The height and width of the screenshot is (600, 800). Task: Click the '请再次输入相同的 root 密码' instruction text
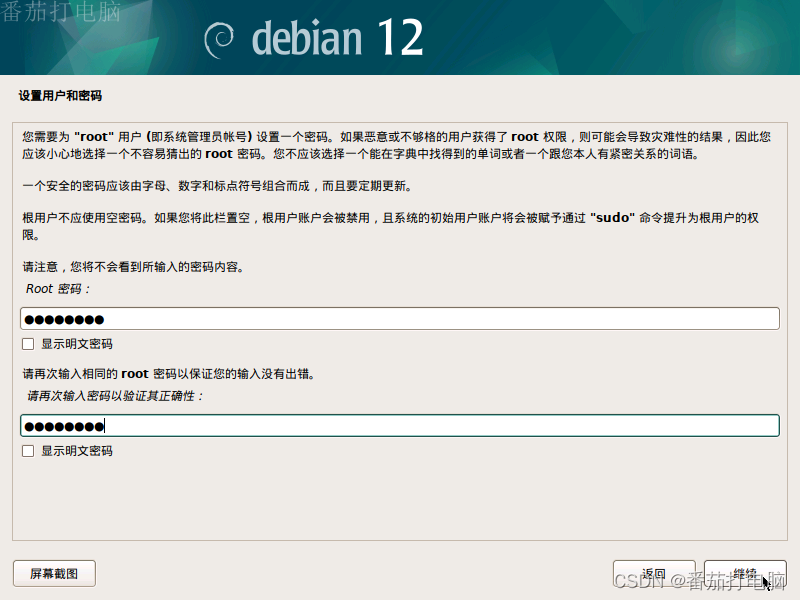[169, 374]
